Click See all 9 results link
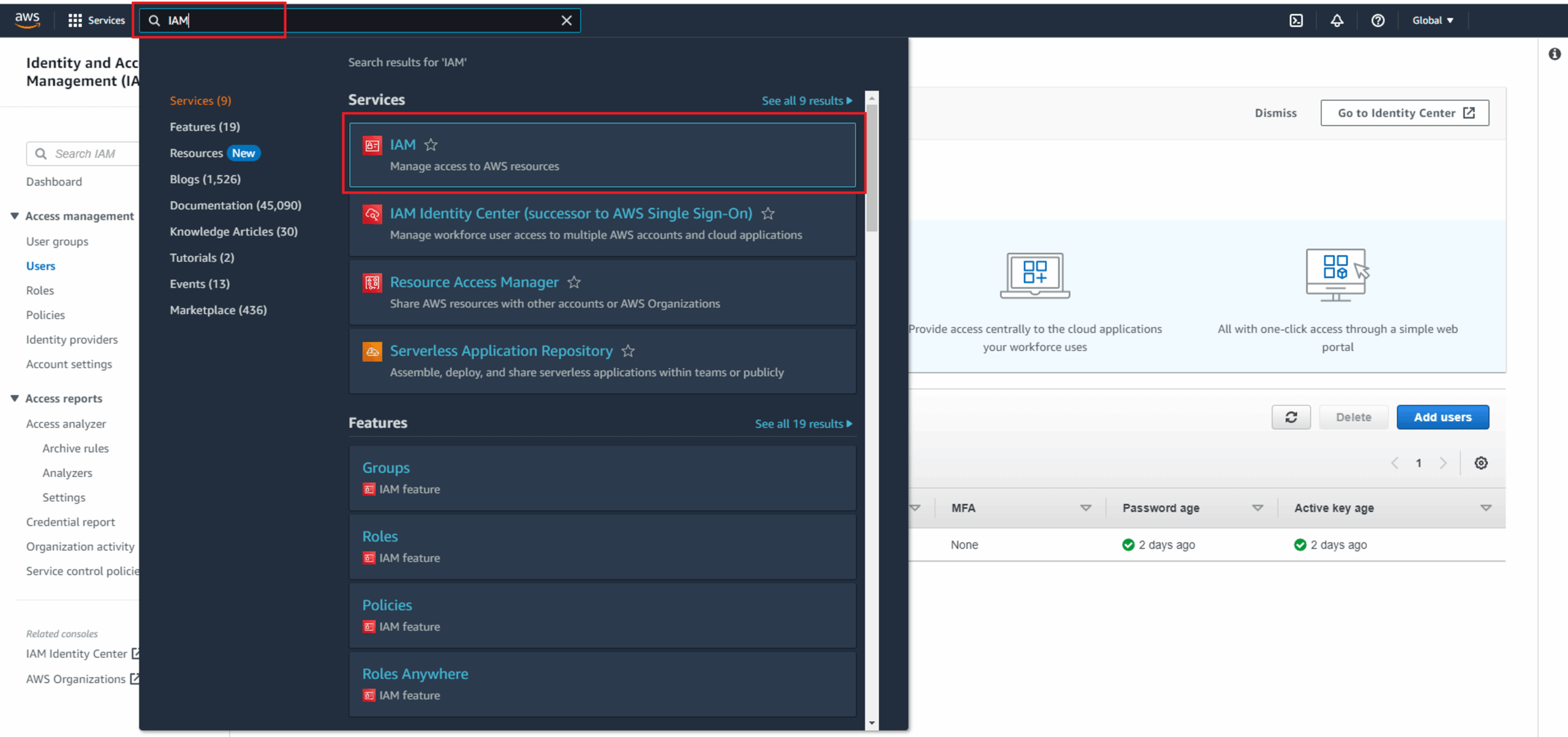The height and width of the screenshot is (737, 1568). (806, 100)
